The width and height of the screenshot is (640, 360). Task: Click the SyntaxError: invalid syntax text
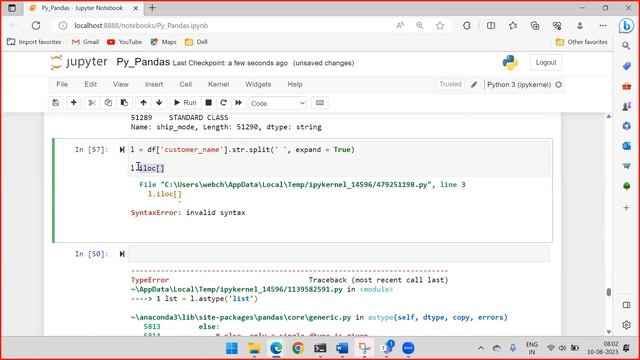pyautogui.click(x=188, y=213)
